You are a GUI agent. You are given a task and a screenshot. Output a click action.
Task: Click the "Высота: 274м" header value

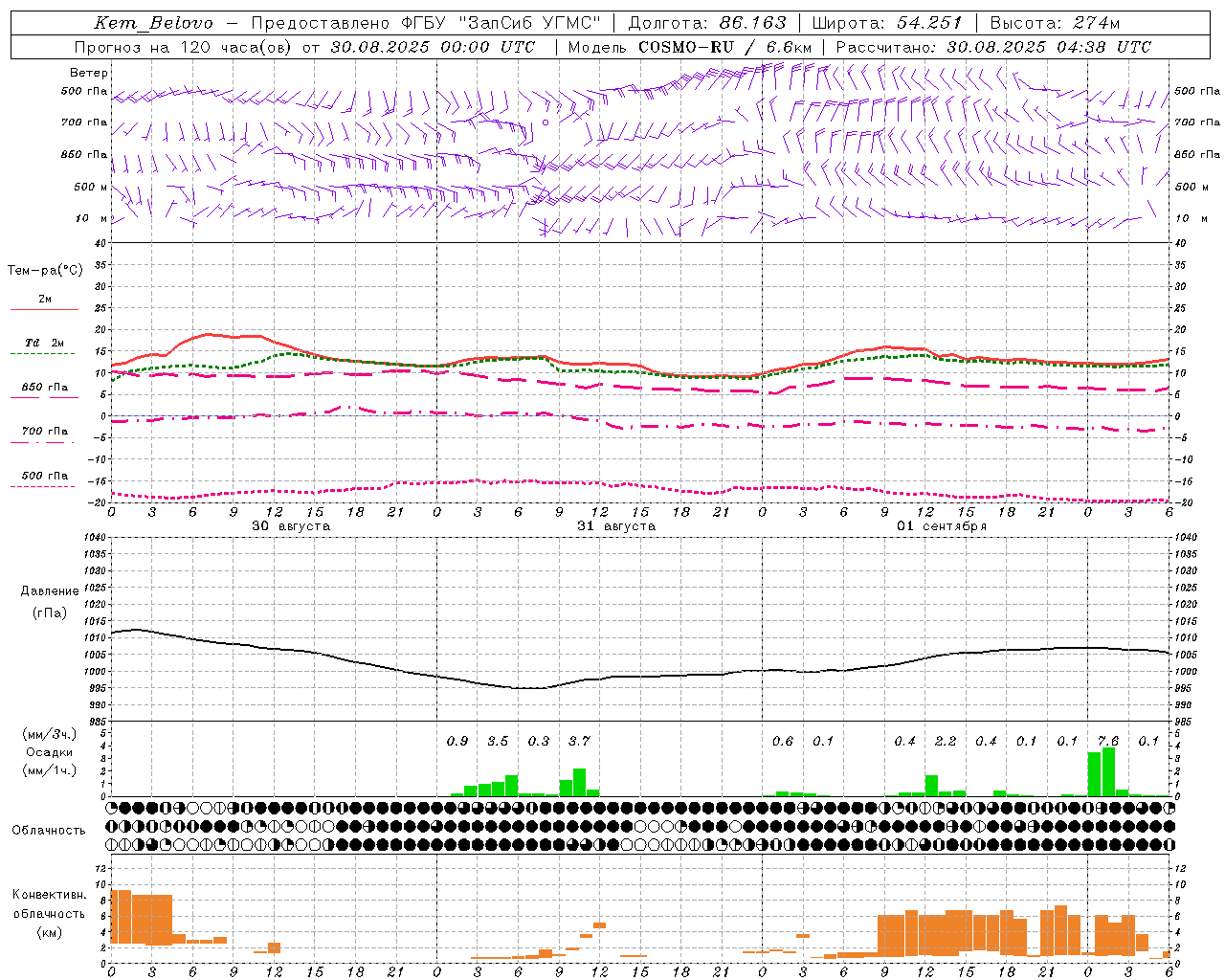click(x=1055, y=23)
